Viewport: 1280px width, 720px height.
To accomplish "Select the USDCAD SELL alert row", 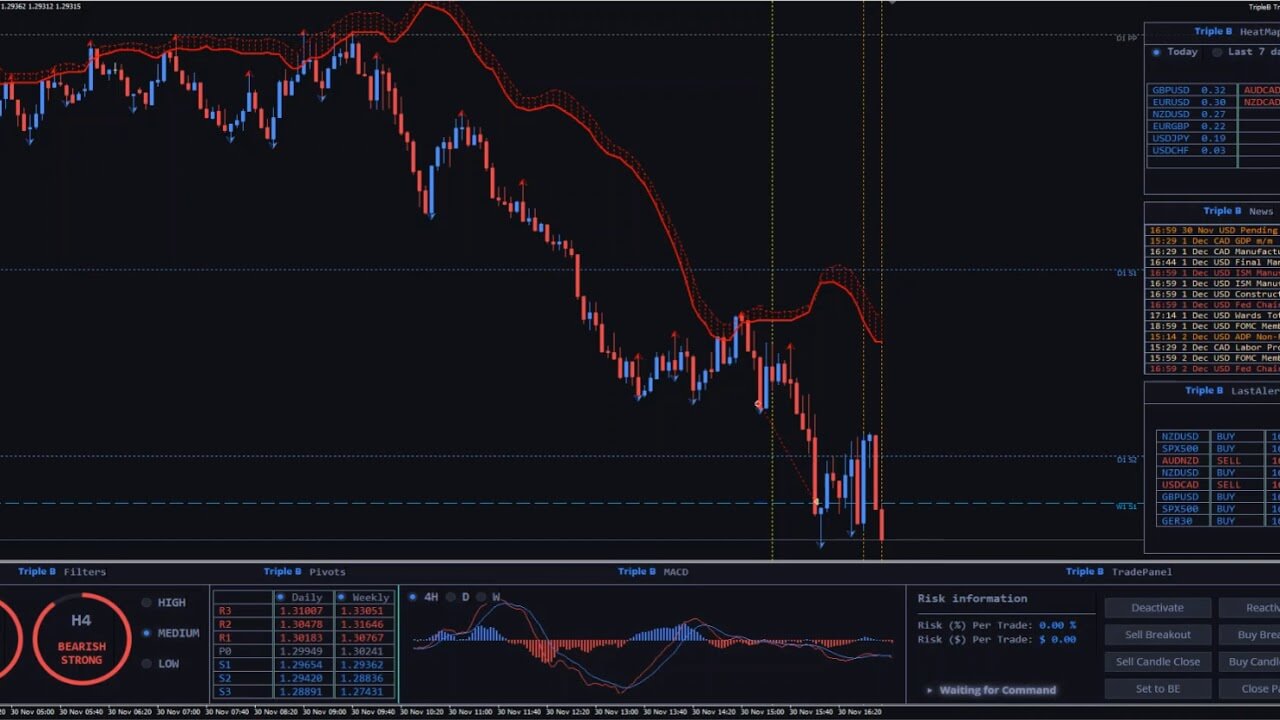I will 1210,485.
